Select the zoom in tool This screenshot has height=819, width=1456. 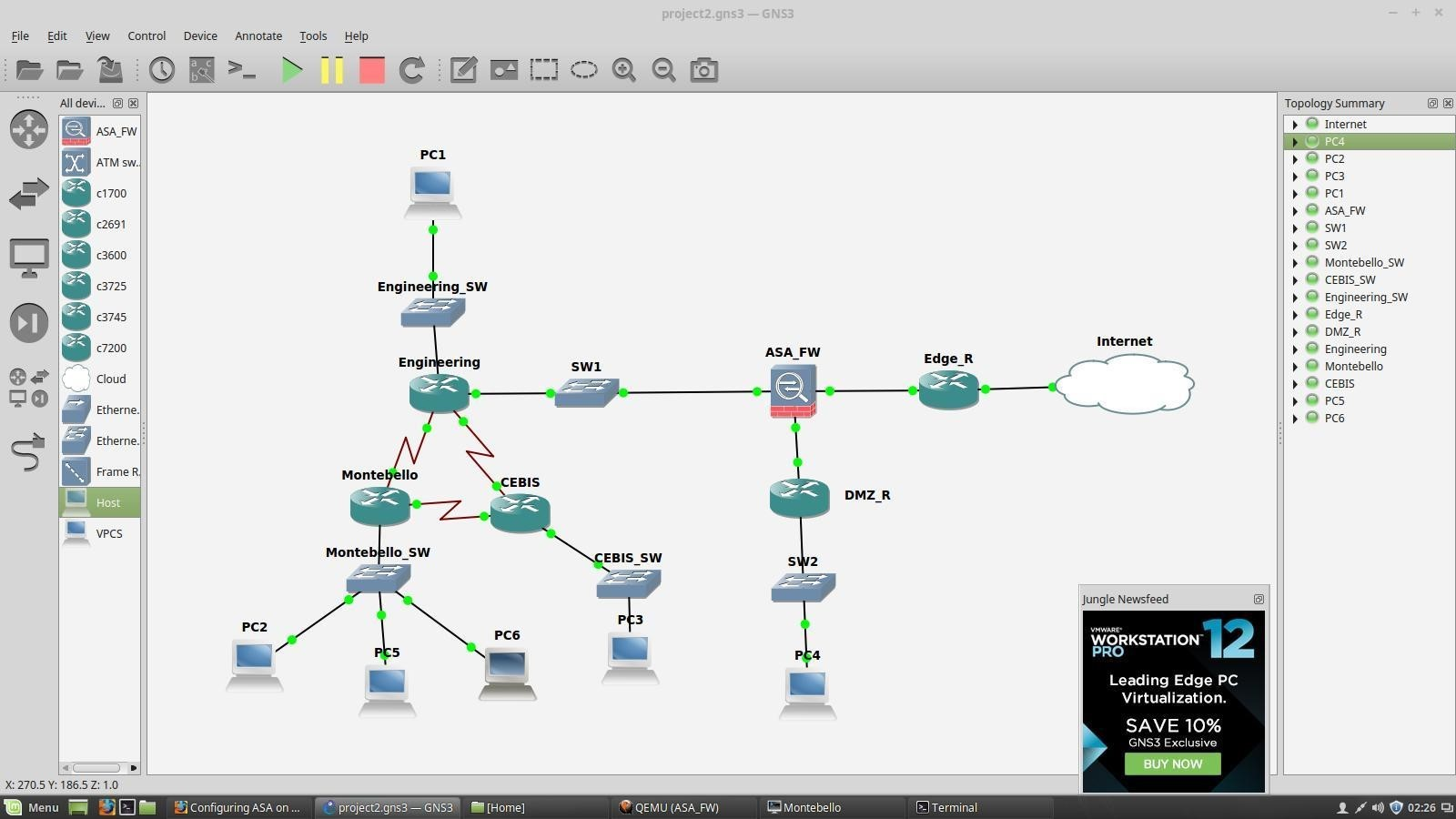point(623,69)
